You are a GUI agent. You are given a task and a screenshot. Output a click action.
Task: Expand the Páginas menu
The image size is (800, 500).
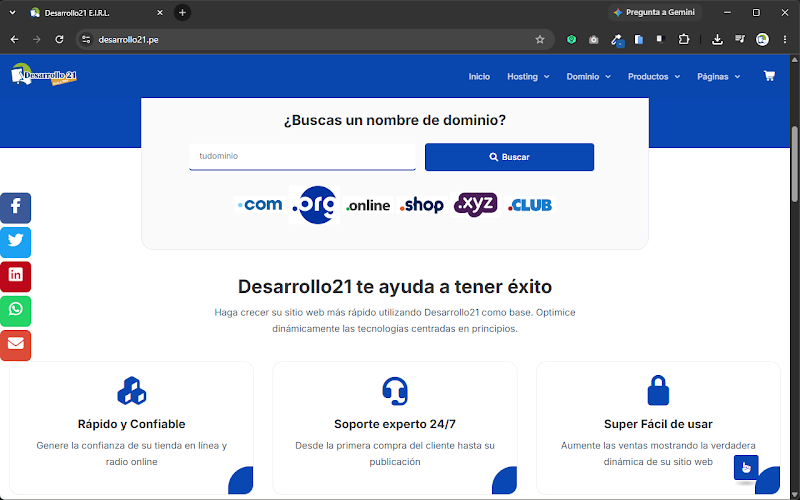tap(718, 77)
